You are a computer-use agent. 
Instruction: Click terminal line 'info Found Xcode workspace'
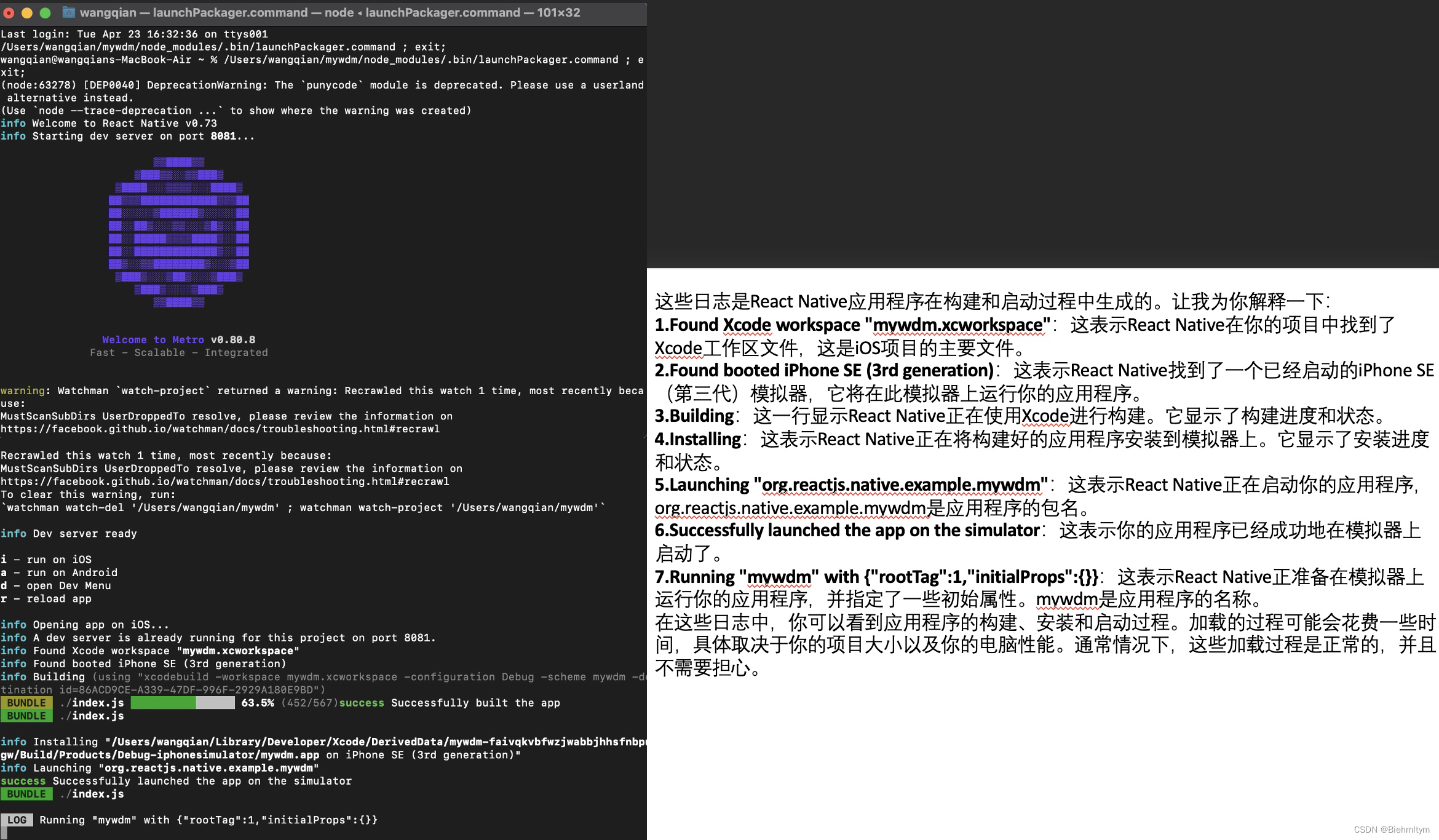[x=150, y=651]
